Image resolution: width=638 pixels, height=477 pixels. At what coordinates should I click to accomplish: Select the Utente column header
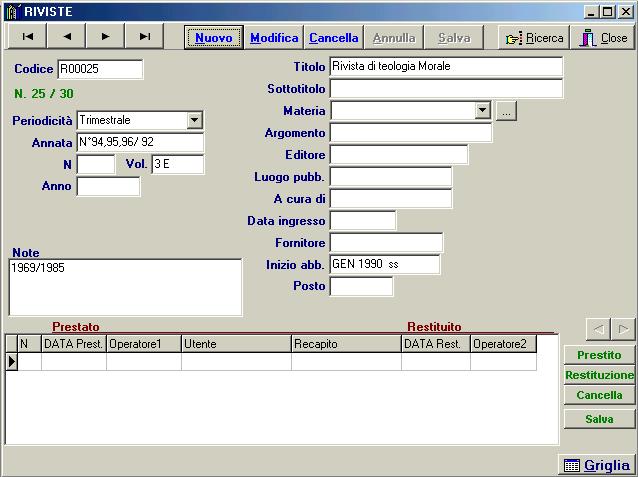point(236,344)
